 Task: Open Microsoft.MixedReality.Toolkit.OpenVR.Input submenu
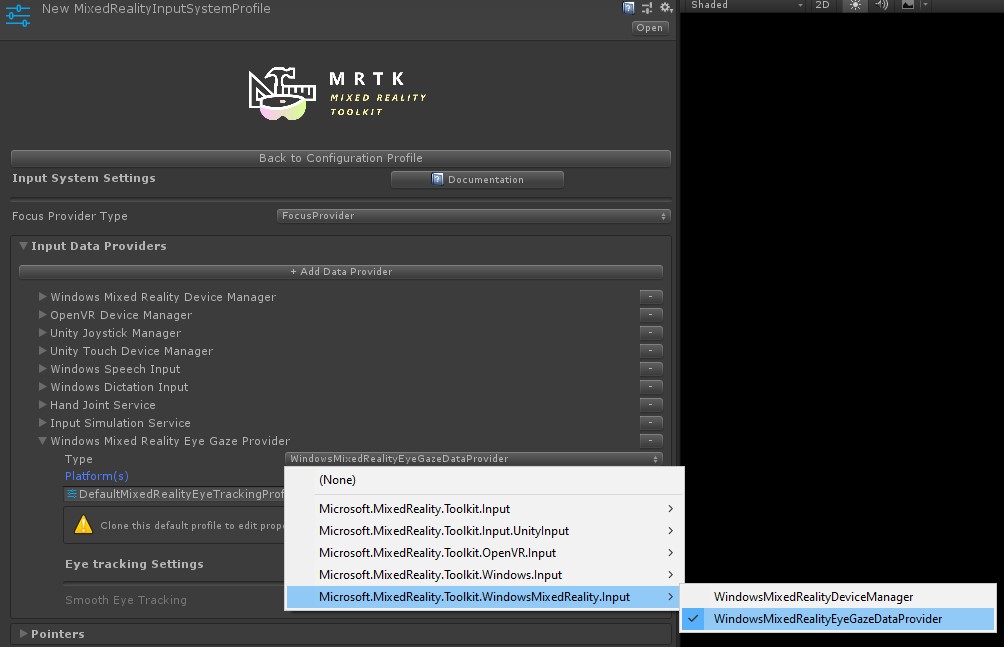(x=484, y=552)
